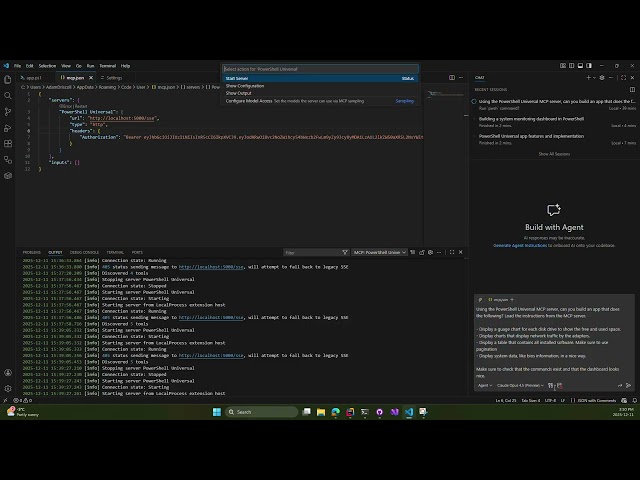This screenshot has width=640, height=480.
Task: Close the mcp.json editor tab
Action: (x=91, y=78)
